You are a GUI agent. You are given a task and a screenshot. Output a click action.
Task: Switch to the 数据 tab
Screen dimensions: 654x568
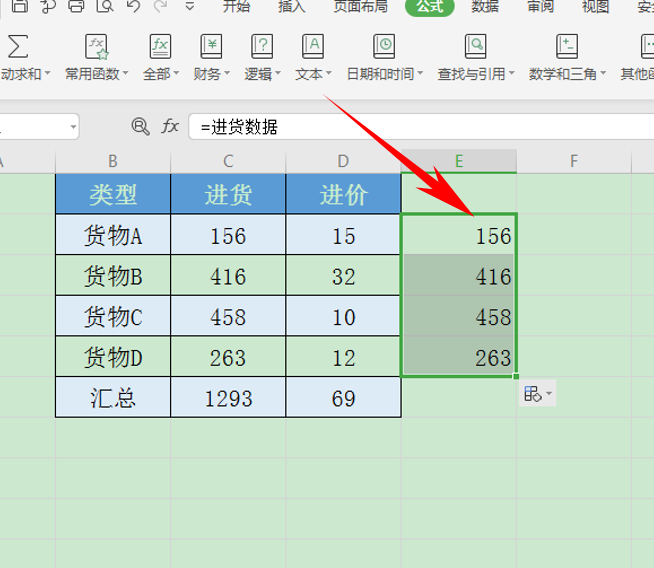[x=485, y=6]
